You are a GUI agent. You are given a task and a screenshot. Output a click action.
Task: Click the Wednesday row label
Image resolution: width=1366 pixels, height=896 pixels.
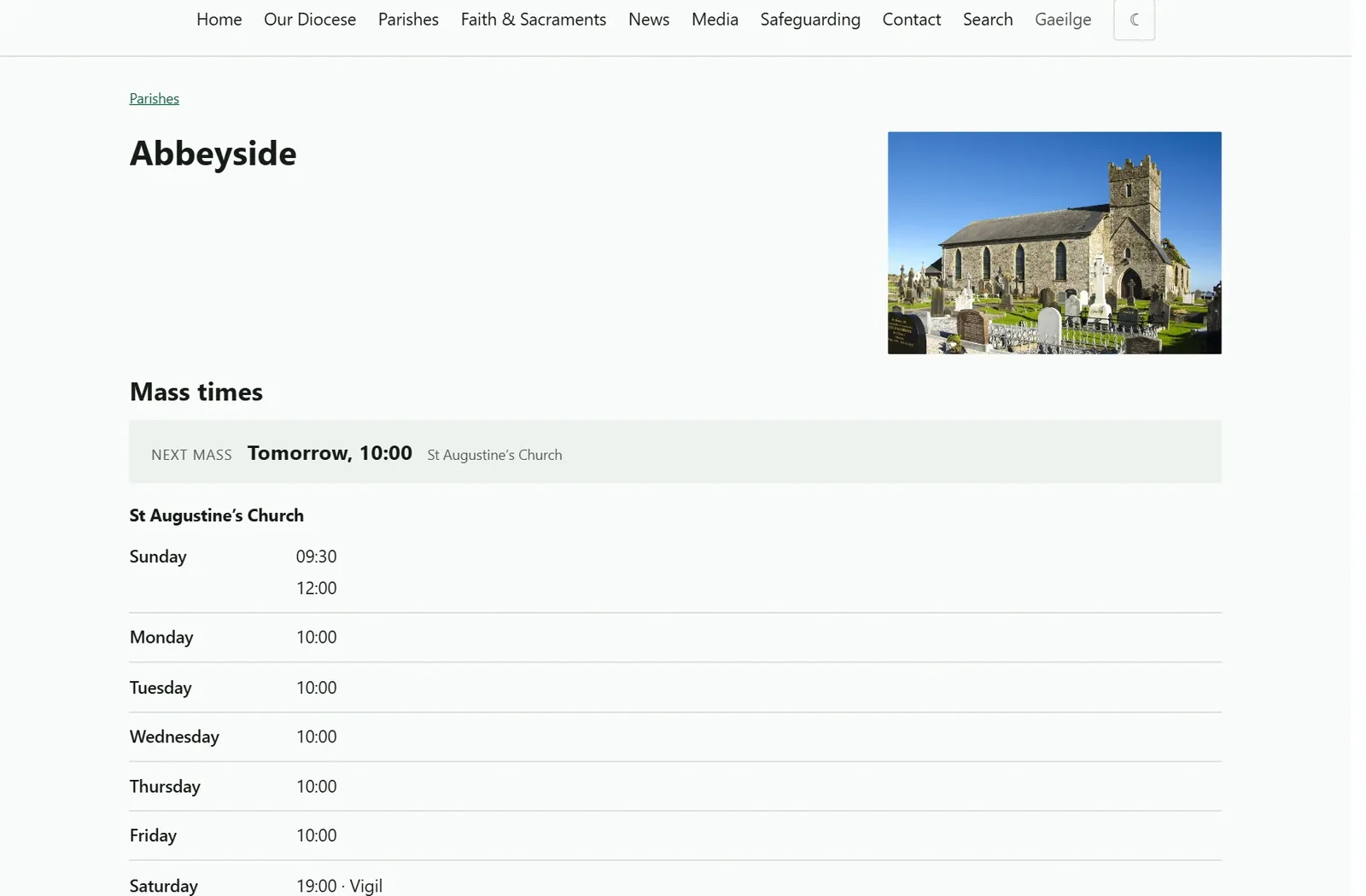tap(174, 736)
